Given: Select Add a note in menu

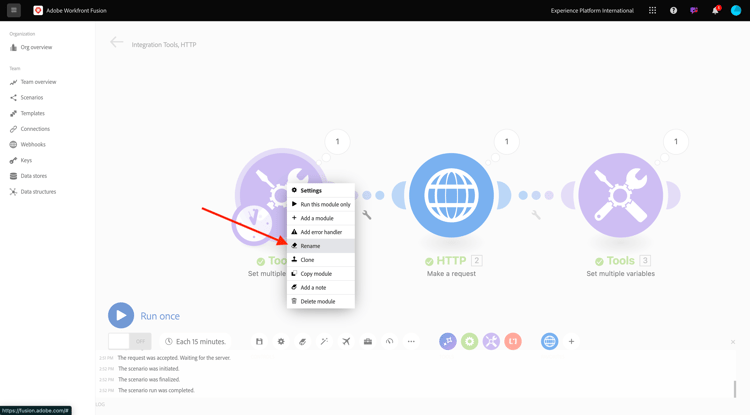Looking at the screenshot, I should coord(320,287).
